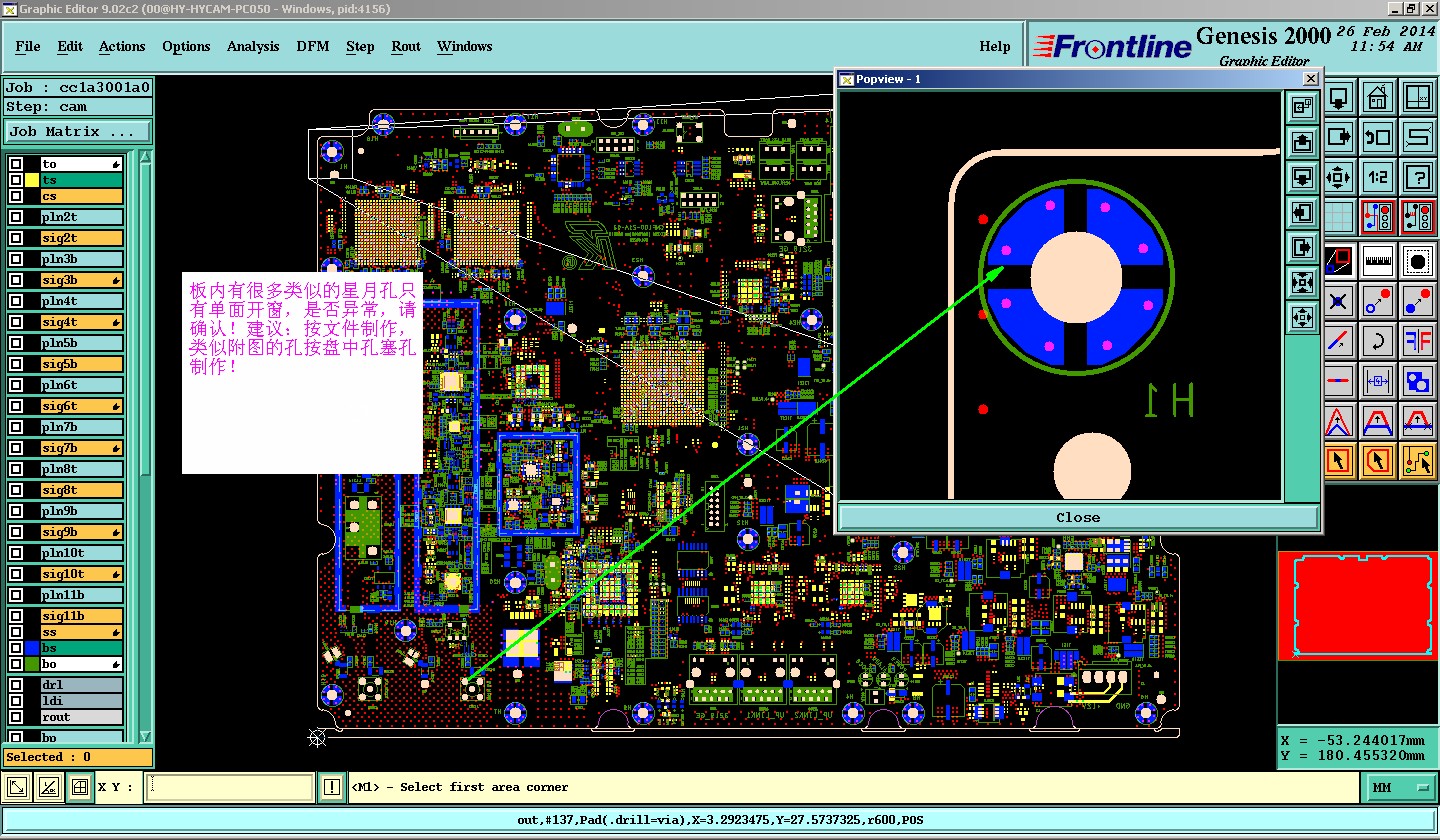This screenshot has width=1440, height=840.
Task: Click the undo arrow rectangle icon
Action: [x=1378, y=137]
